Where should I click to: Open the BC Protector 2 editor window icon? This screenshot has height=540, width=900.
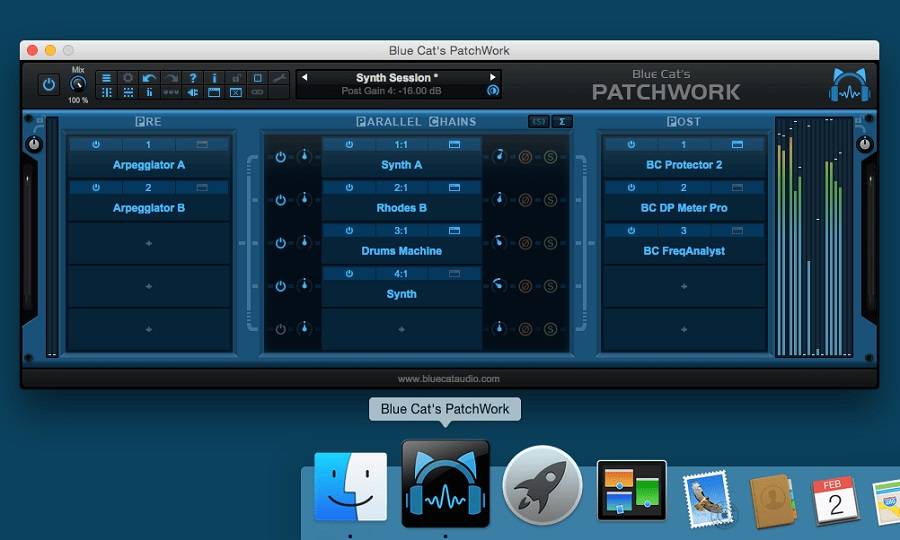click(x=737, y=145)
